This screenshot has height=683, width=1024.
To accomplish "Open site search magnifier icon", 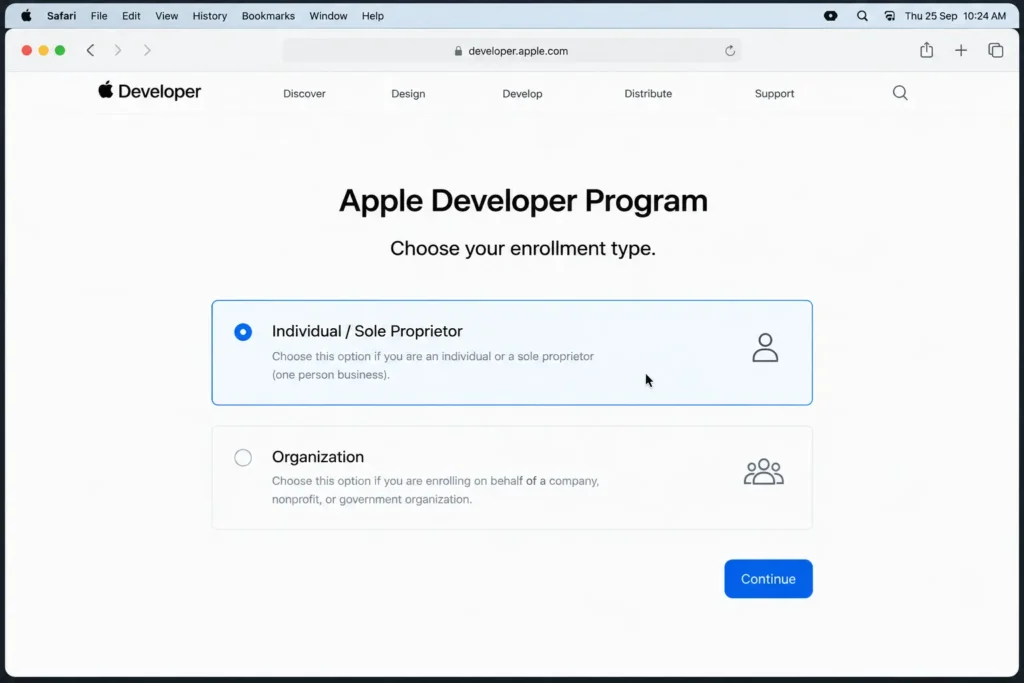I will [x=900, y=93].
